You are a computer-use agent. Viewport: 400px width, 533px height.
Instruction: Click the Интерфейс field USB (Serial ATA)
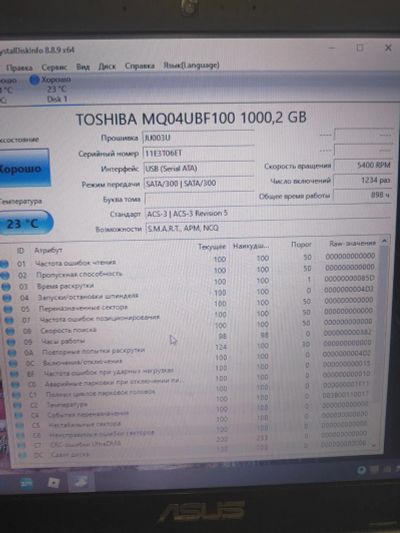point(199,168)
